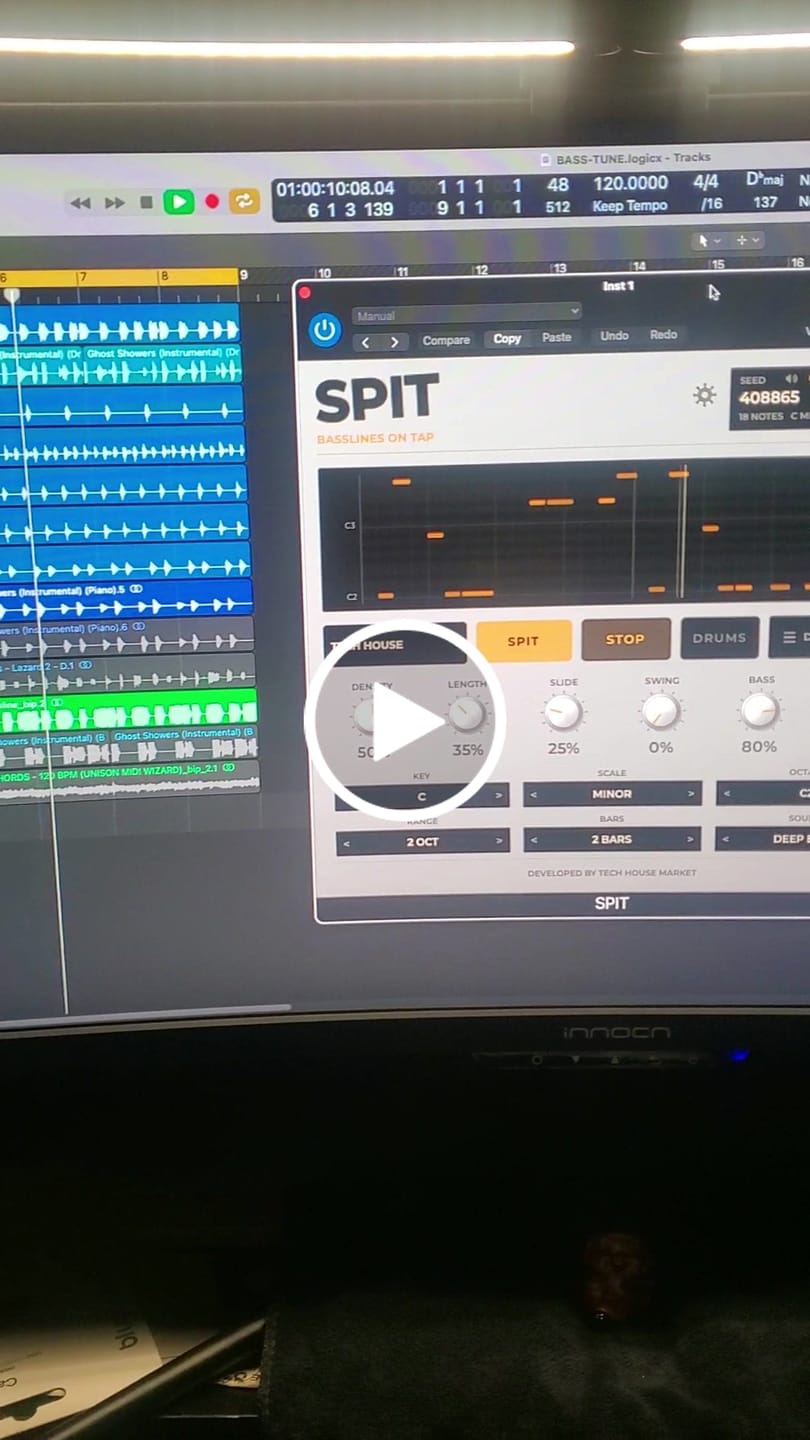
Task: Click the red record transport button
Action: (x=212, y=201)
